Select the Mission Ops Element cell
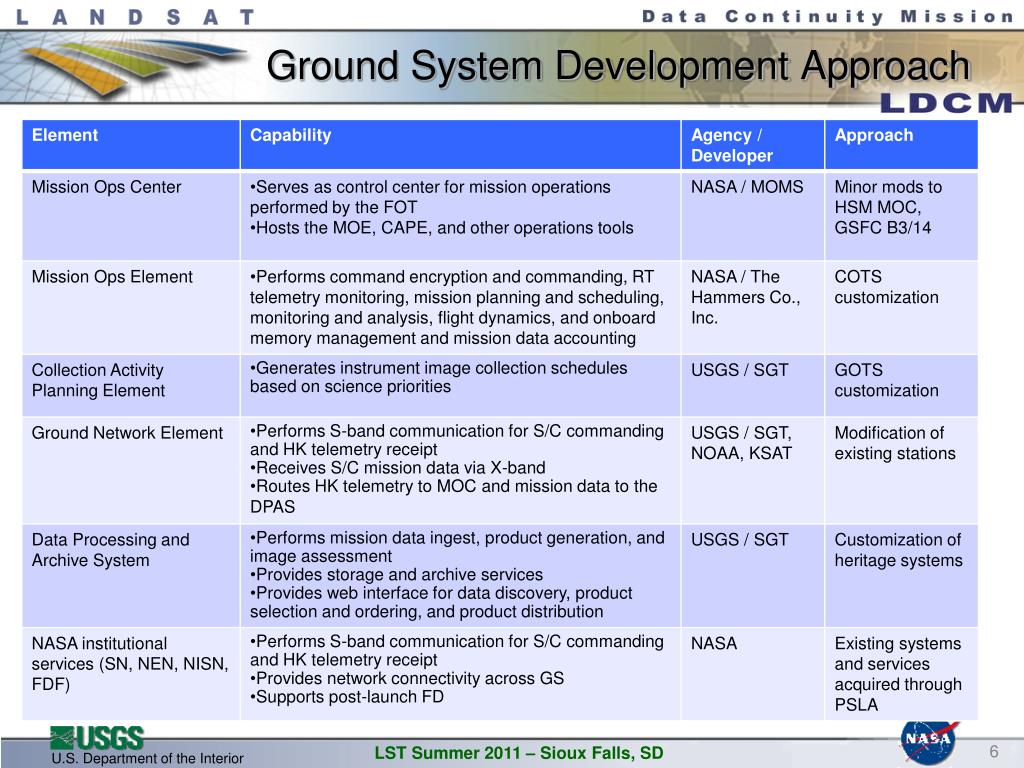This screenshot has height=768, width=1024. [x=131, y=308]
